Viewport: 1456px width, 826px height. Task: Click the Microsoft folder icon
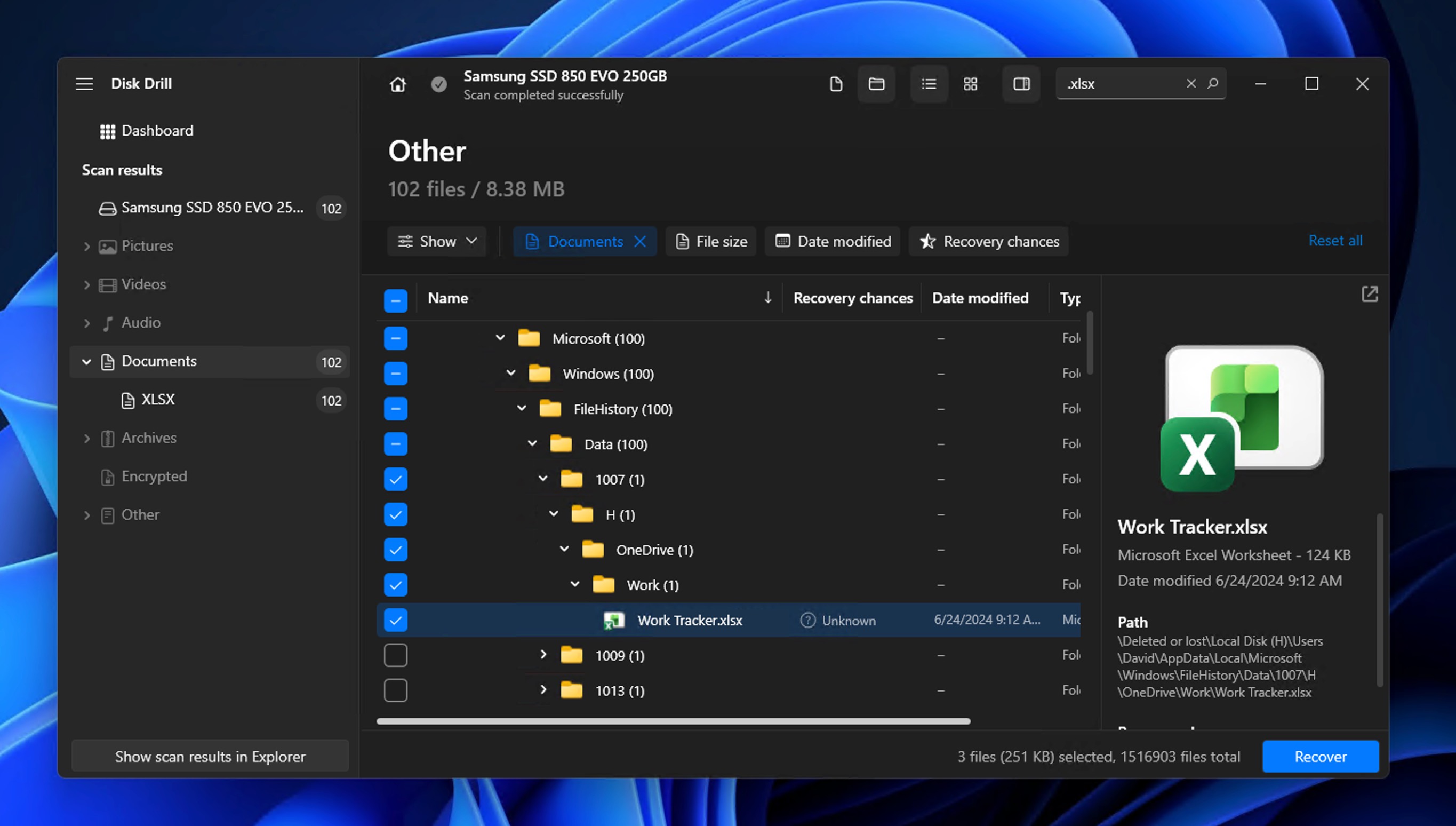(529, 338)
